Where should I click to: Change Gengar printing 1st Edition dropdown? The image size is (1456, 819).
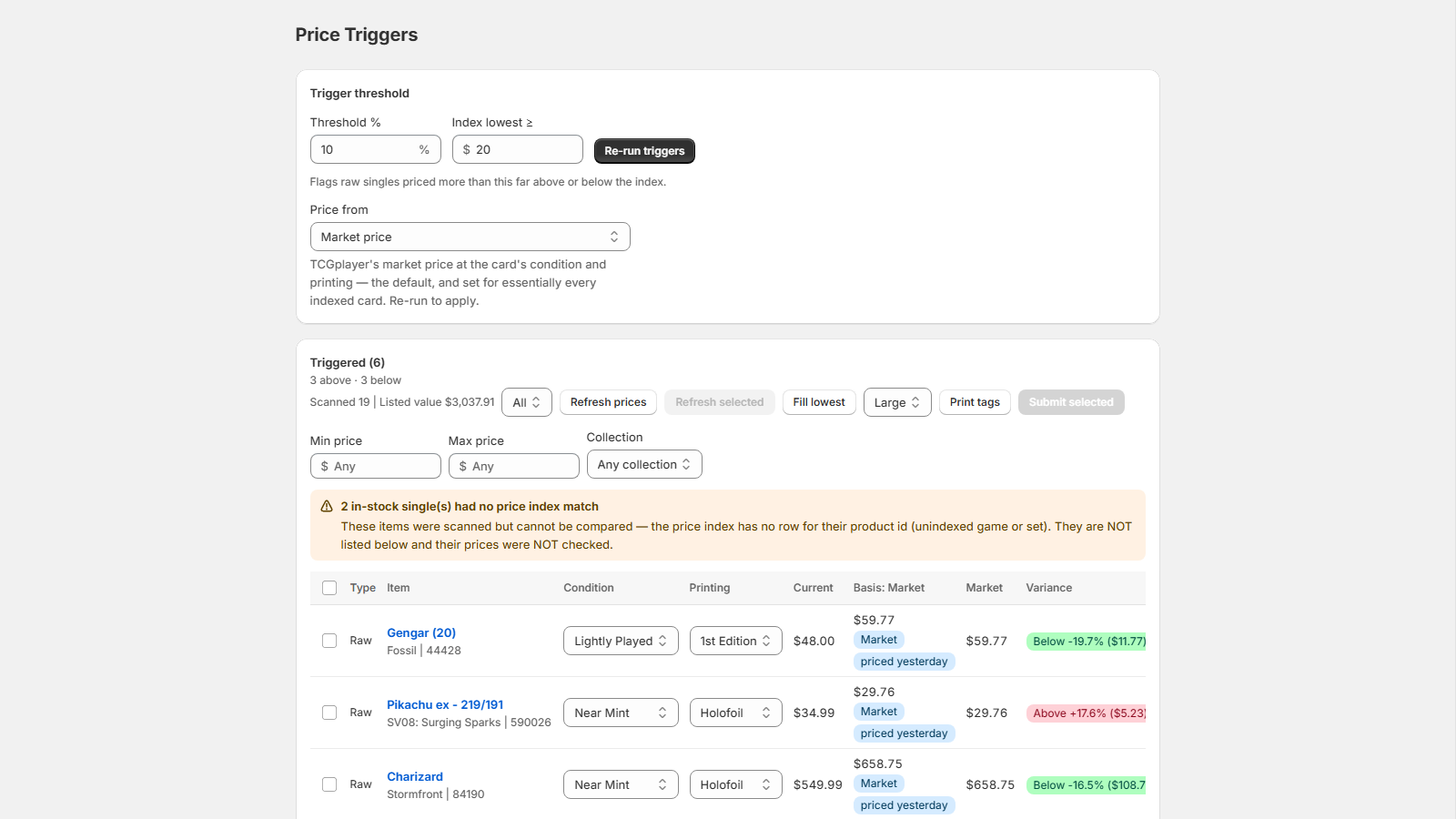click(x=735, y=641)
